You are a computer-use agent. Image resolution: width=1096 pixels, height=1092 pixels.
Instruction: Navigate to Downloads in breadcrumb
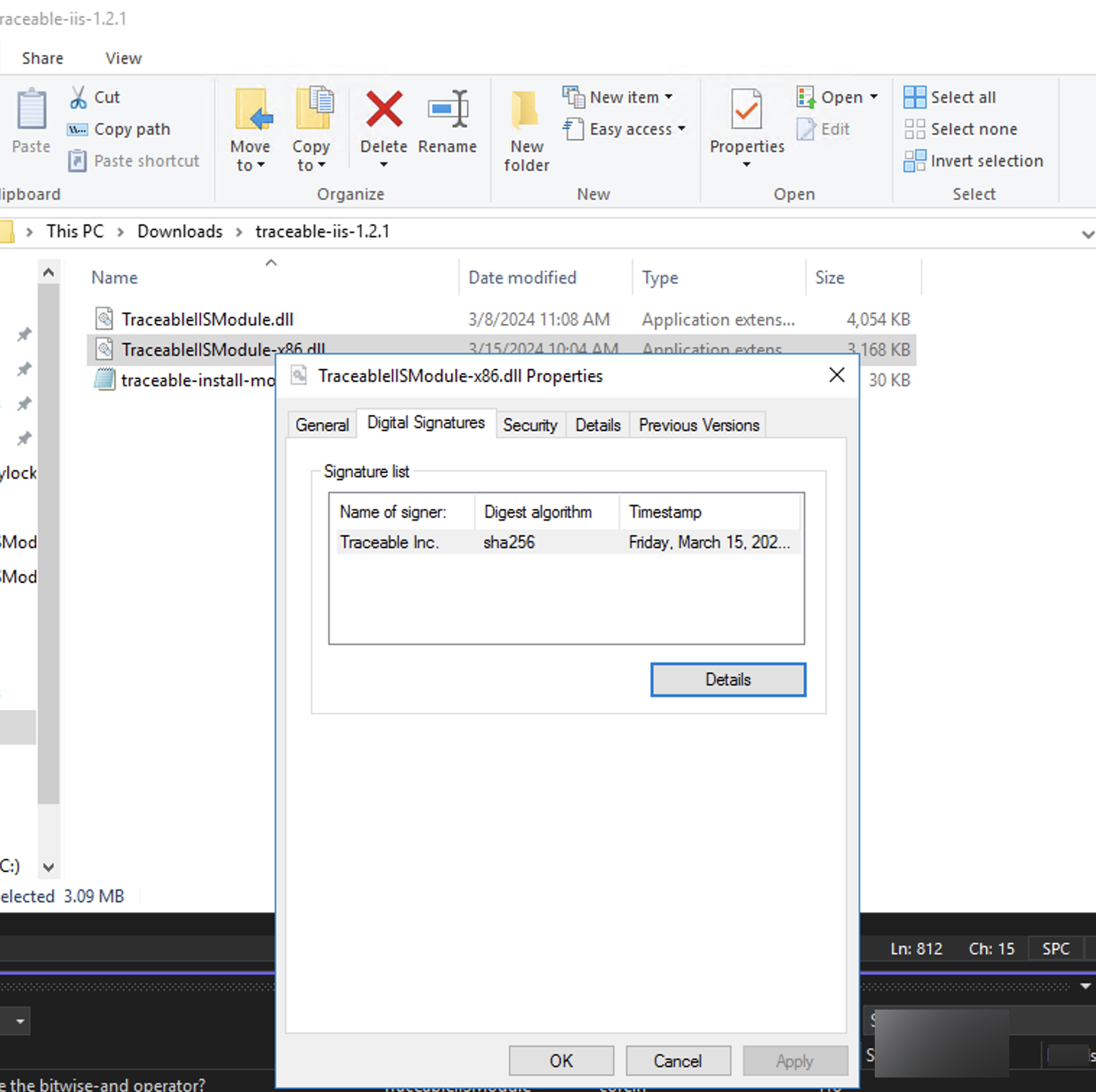[x=180, y=231]
